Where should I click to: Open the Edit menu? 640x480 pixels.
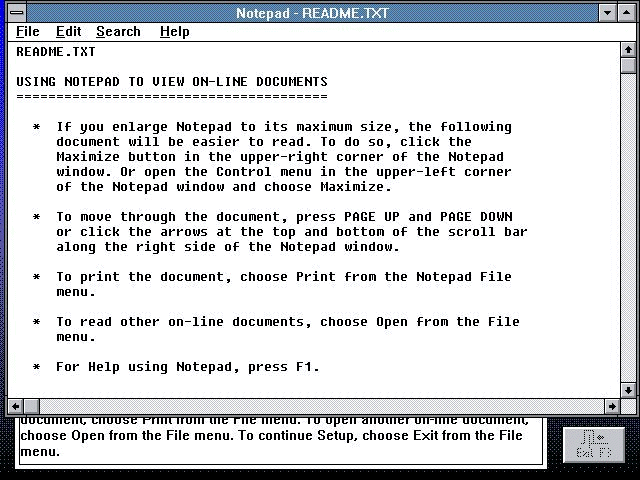pos(69,31)
